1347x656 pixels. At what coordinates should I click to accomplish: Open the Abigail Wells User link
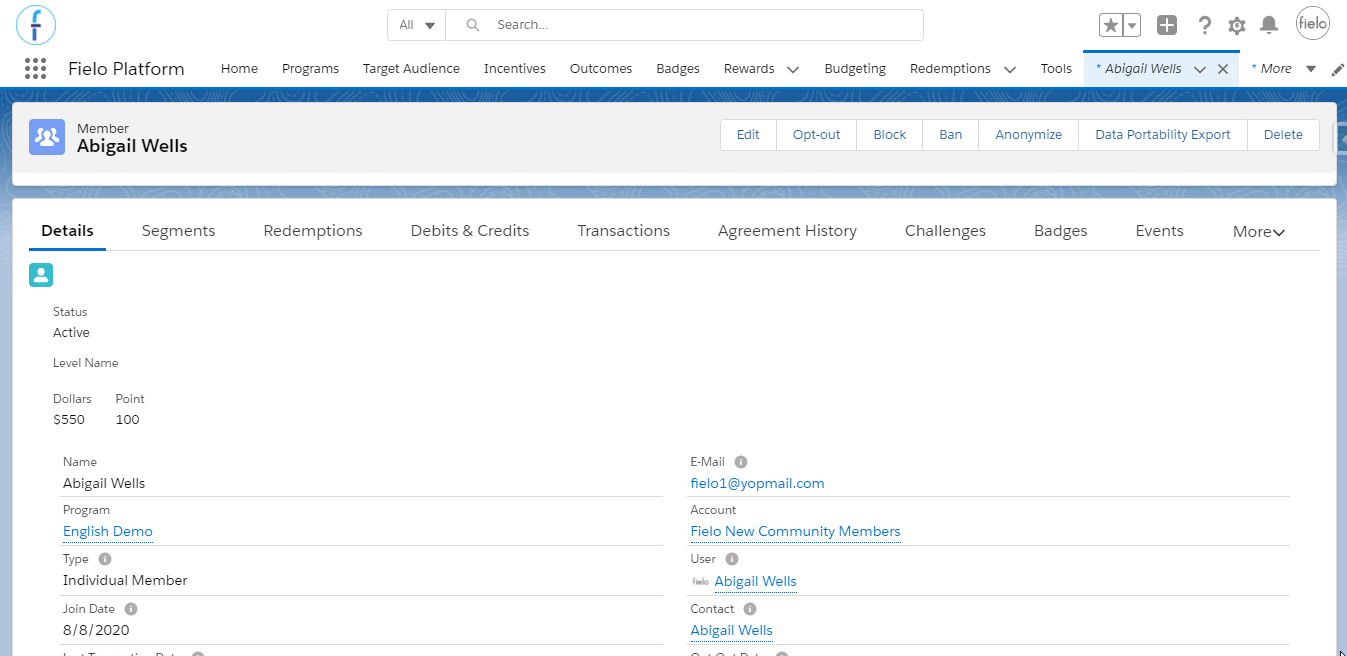tap(755, 581)
